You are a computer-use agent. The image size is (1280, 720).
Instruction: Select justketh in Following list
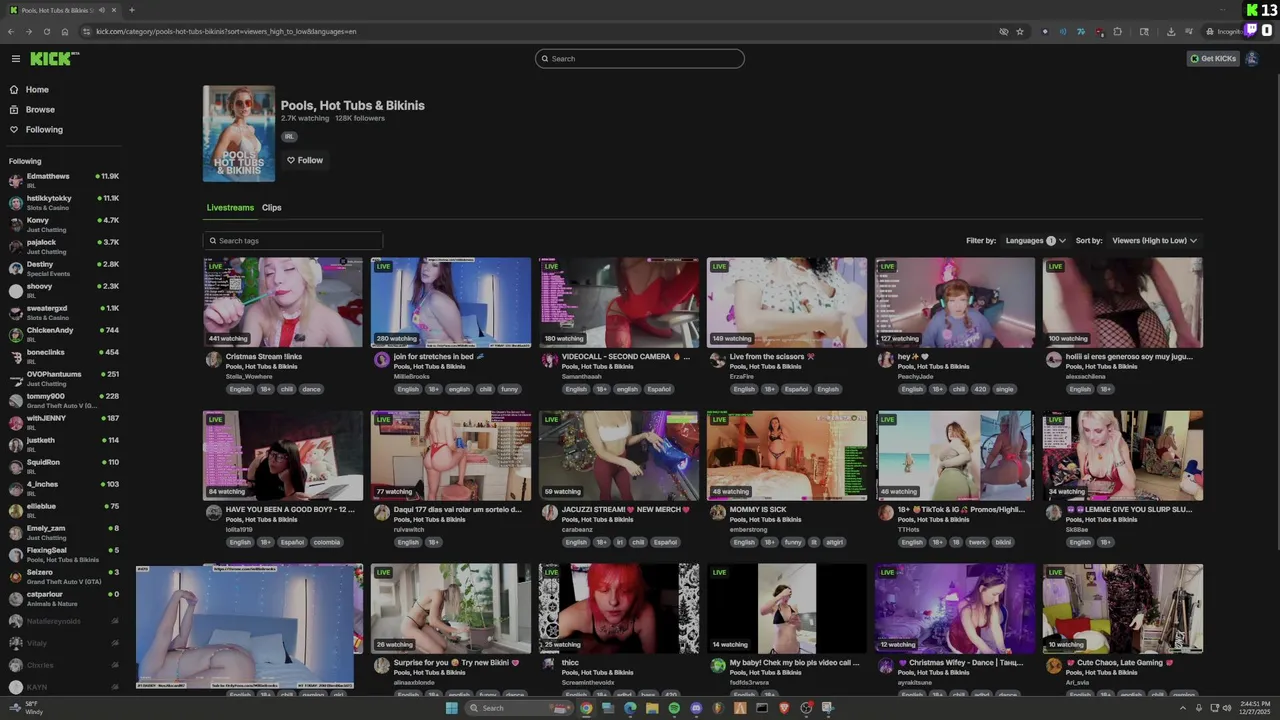pyautogui.click(x=62, y=444)
